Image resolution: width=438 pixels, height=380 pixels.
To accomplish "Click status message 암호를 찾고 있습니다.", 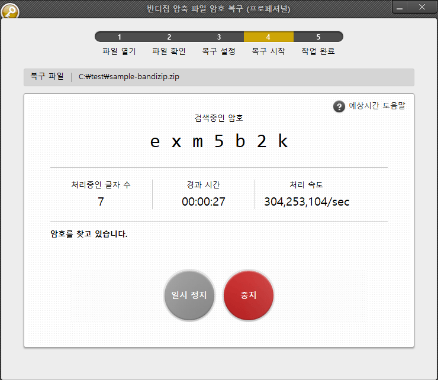I will [x=89, y=234].
